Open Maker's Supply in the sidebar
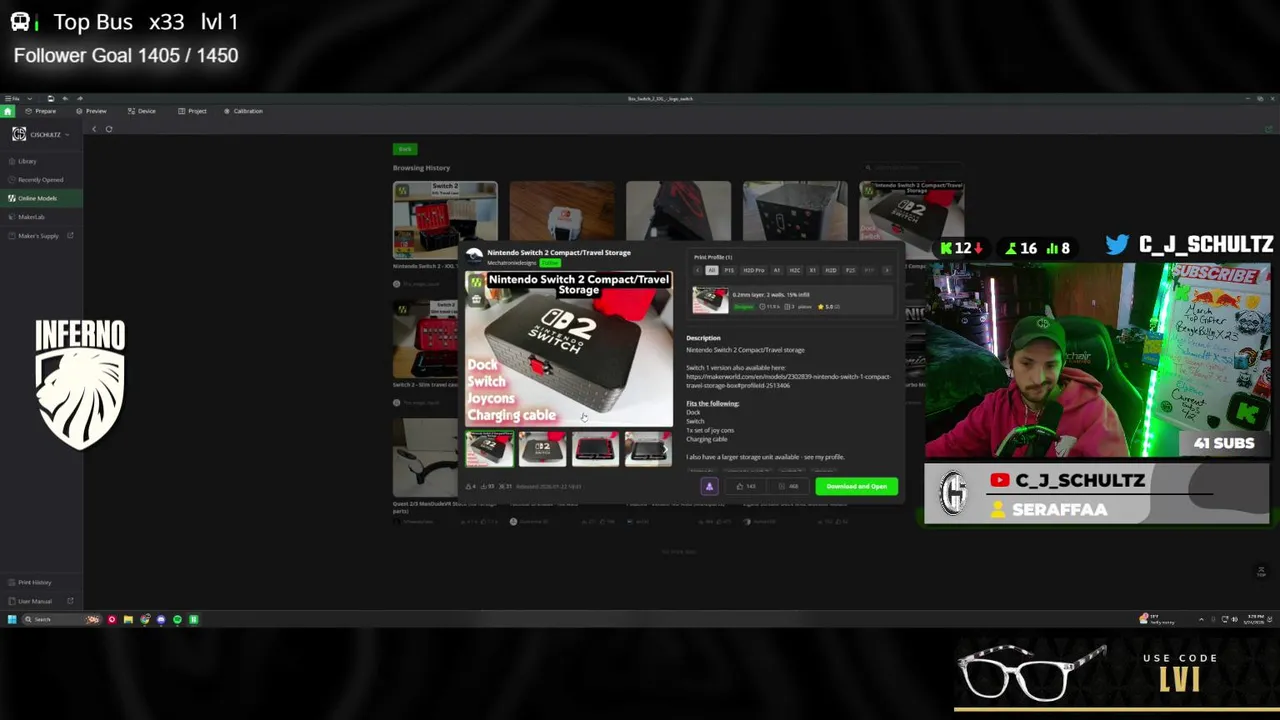 coord(41,236)
